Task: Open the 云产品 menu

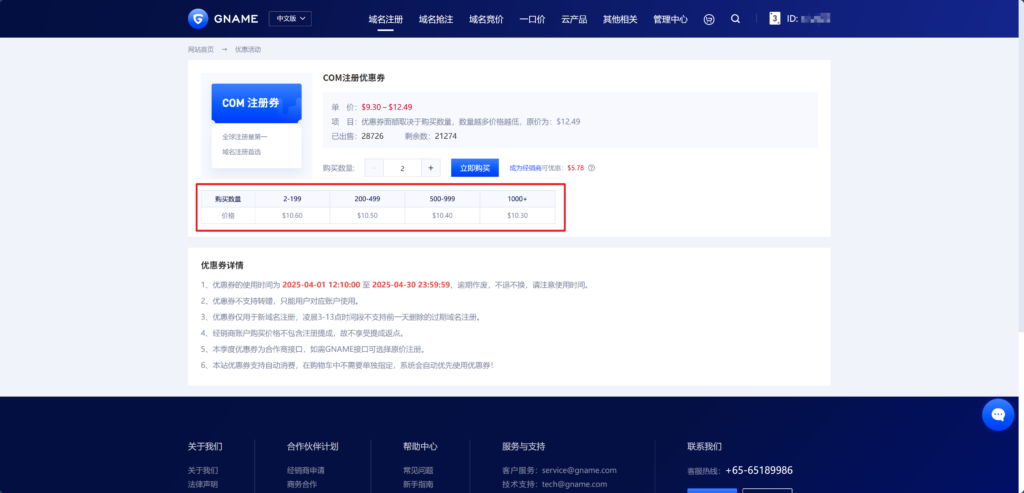Action: pyautogui.click(x=573, y=19)
